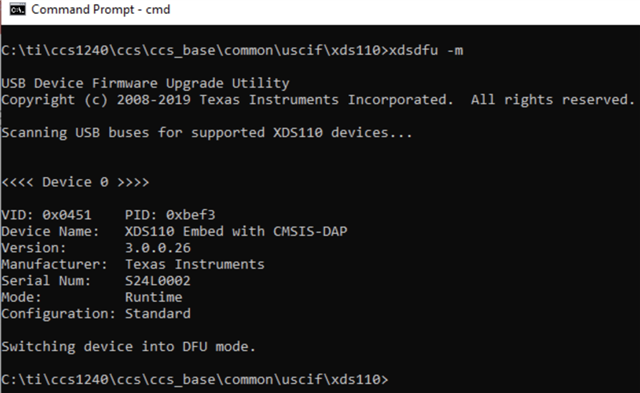Screen dimensions: 640x393
Task: Click the PID value 0xbef3
Action: pos(191,215)
